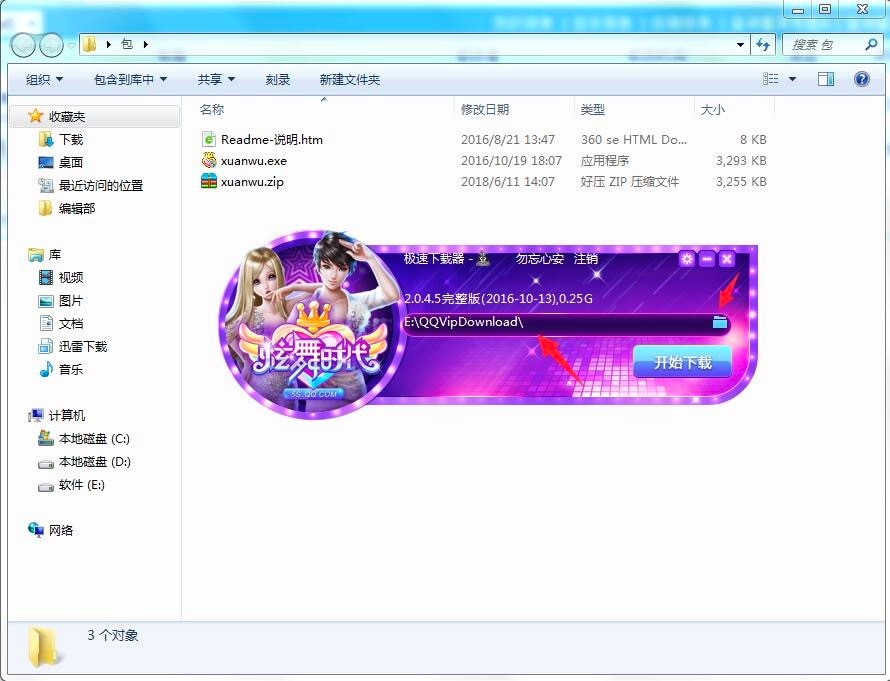Select the xuanwu.zip archive icon
890x681 pixels.
click(x=211, y=182)
